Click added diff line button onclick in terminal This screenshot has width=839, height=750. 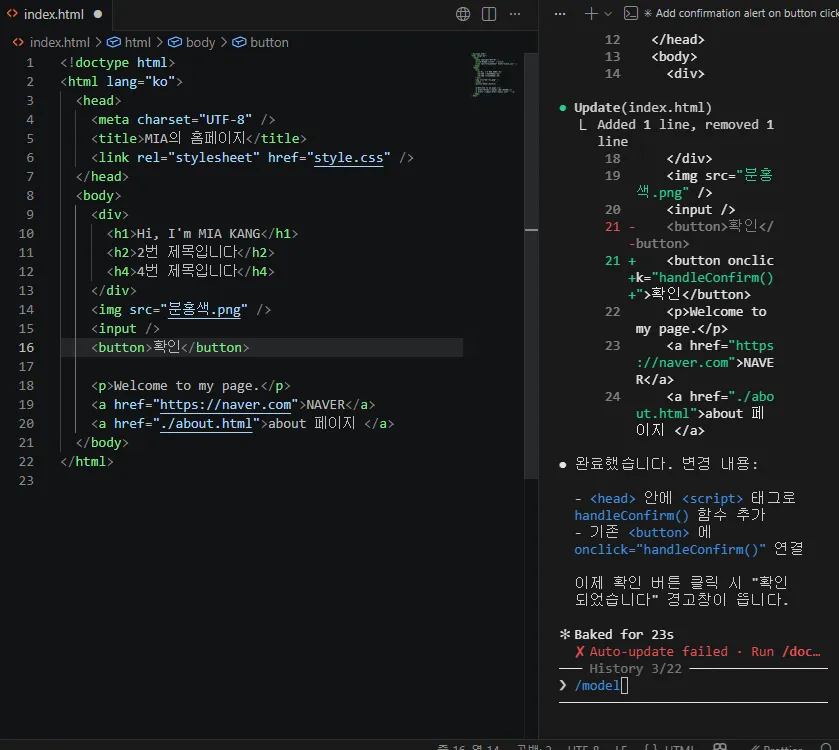tap(689, 278)
